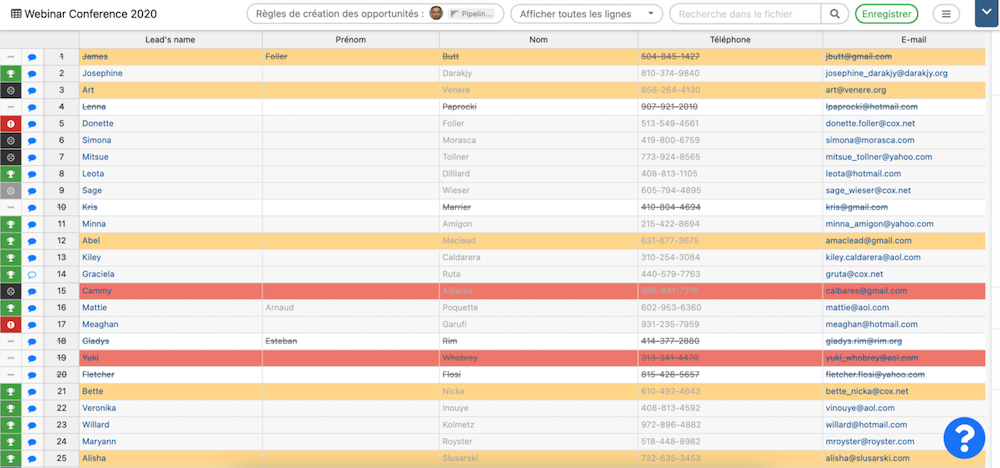1000x468 pixels.
Task: Select the Nom cell Garufi
Action: tap(538, 325)
